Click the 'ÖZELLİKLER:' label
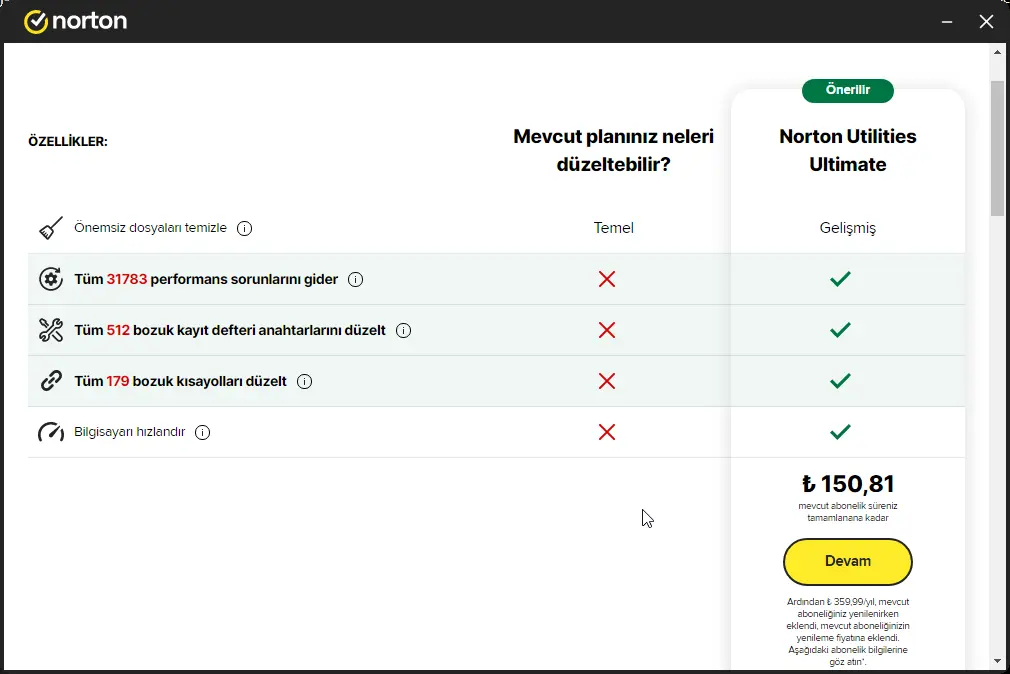The image size is (1010, 674). (68, 142)
